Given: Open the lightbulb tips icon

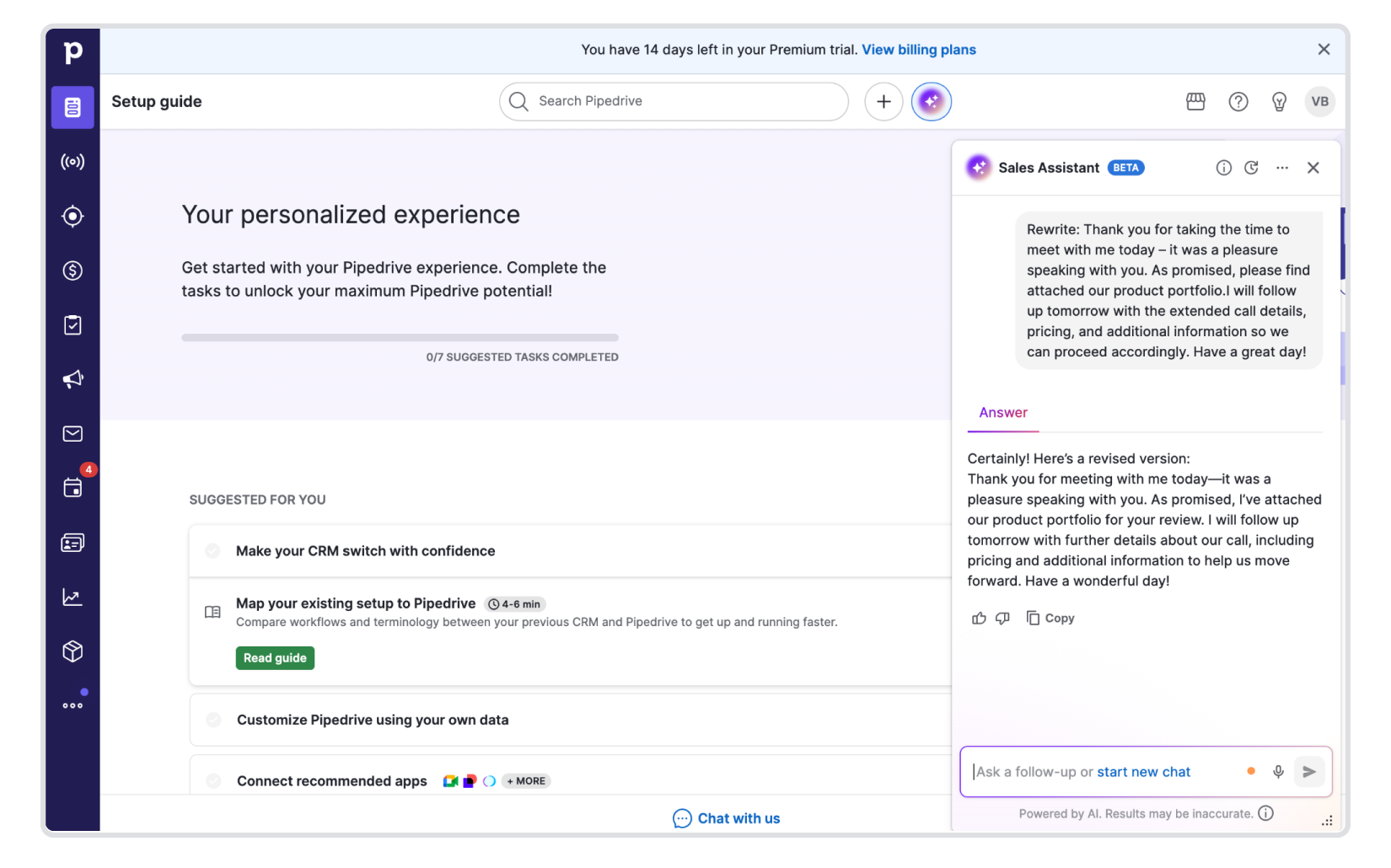Looking at the screenshot, I should [x=1279, y=102].
